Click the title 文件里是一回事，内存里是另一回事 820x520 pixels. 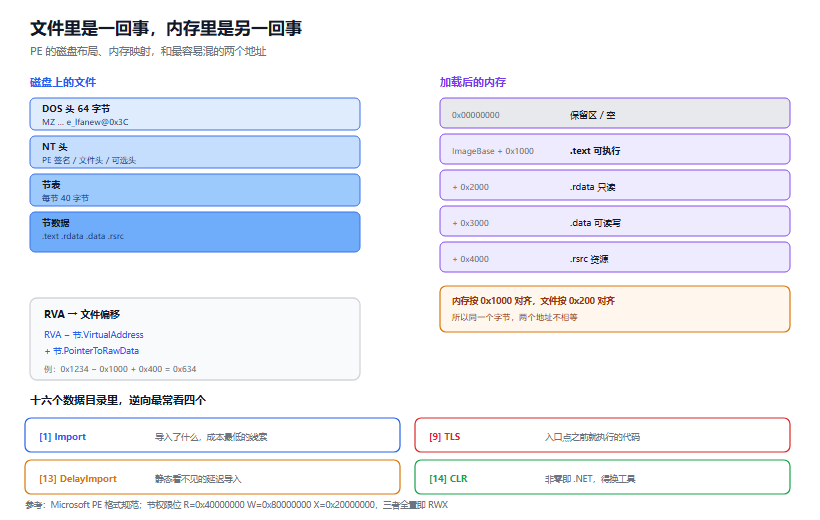click(x=166, y=28)
